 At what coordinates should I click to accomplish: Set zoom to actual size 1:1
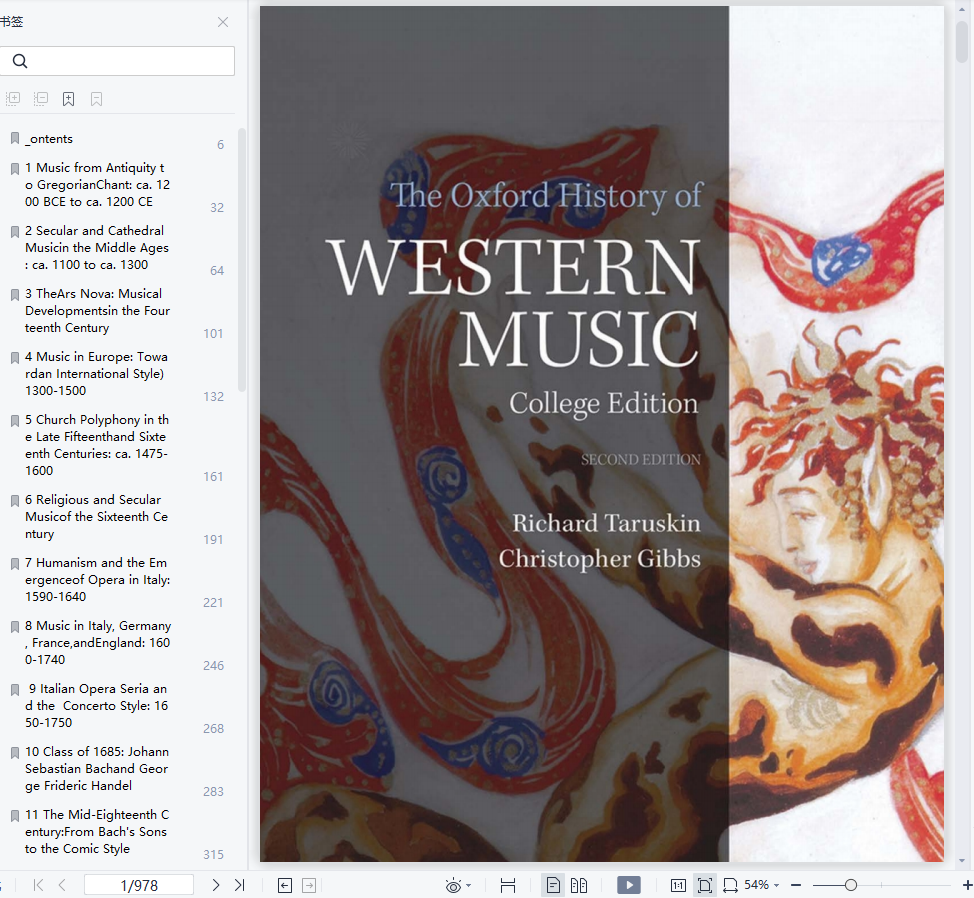tap(678, 886)
